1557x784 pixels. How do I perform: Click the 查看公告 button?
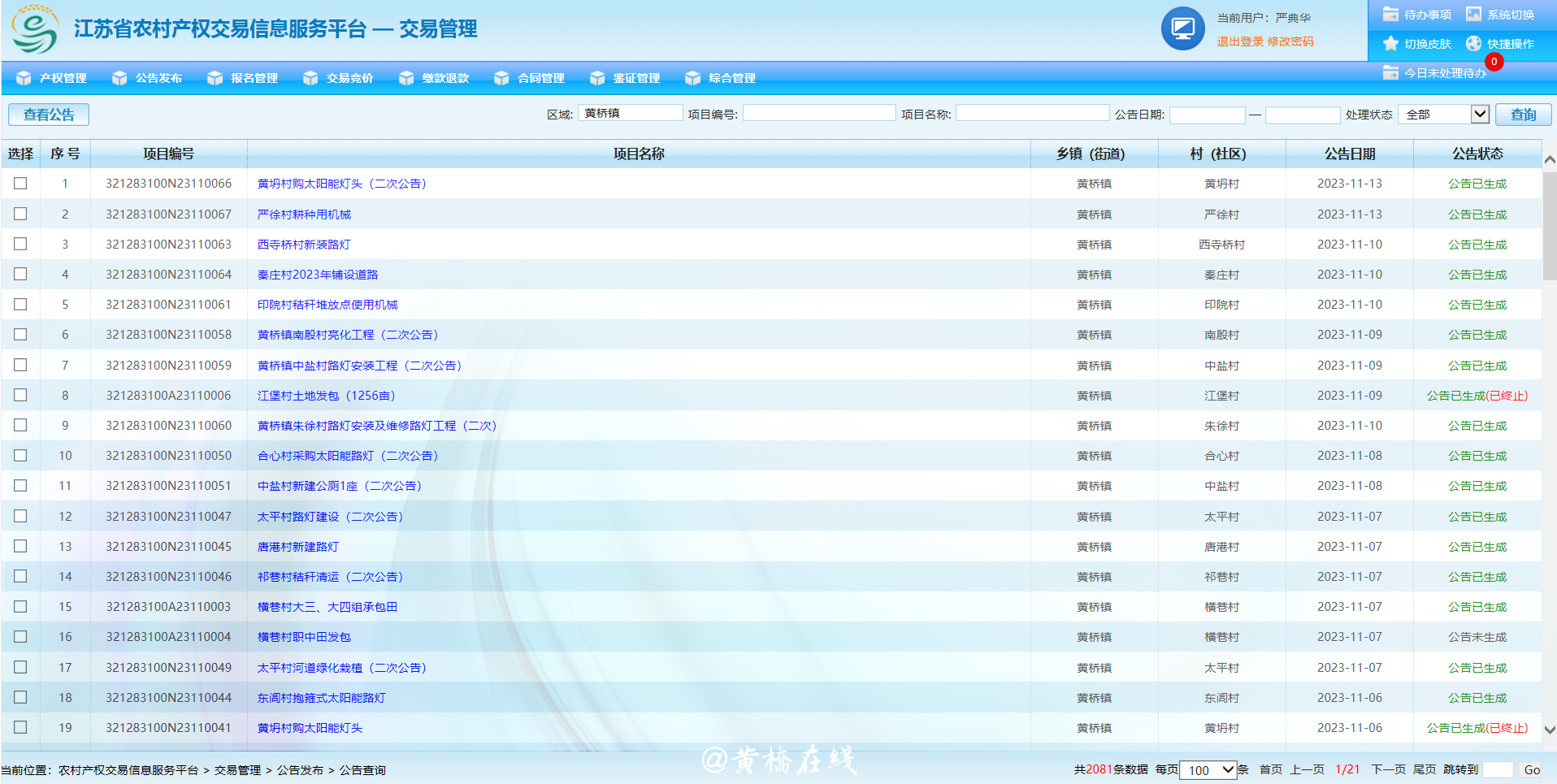(x=49, y=115)
